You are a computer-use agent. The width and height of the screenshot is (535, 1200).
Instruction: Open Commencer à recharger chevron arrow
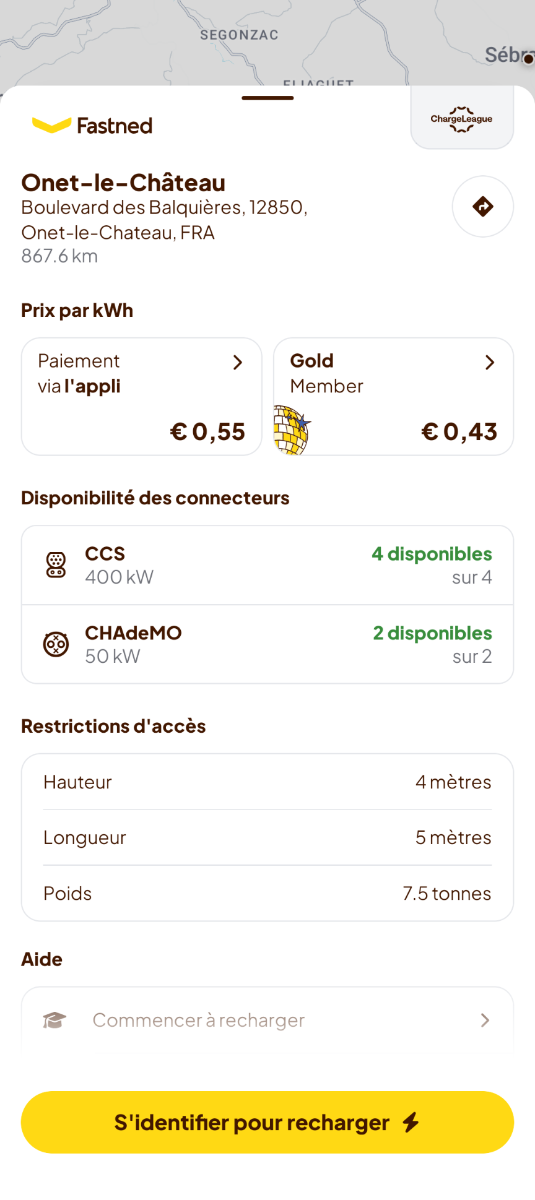(485, 1020)
